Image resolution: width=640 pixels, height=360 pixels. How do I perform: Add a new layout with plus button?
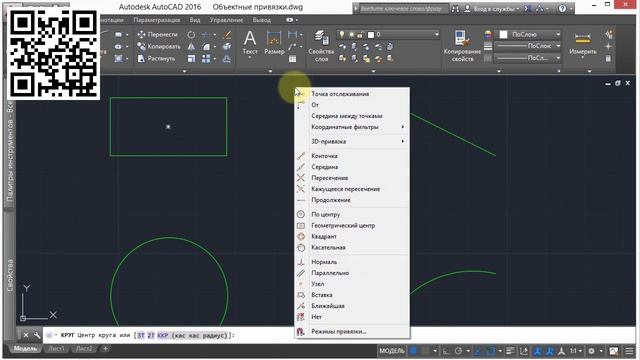[x=105, y=349]
